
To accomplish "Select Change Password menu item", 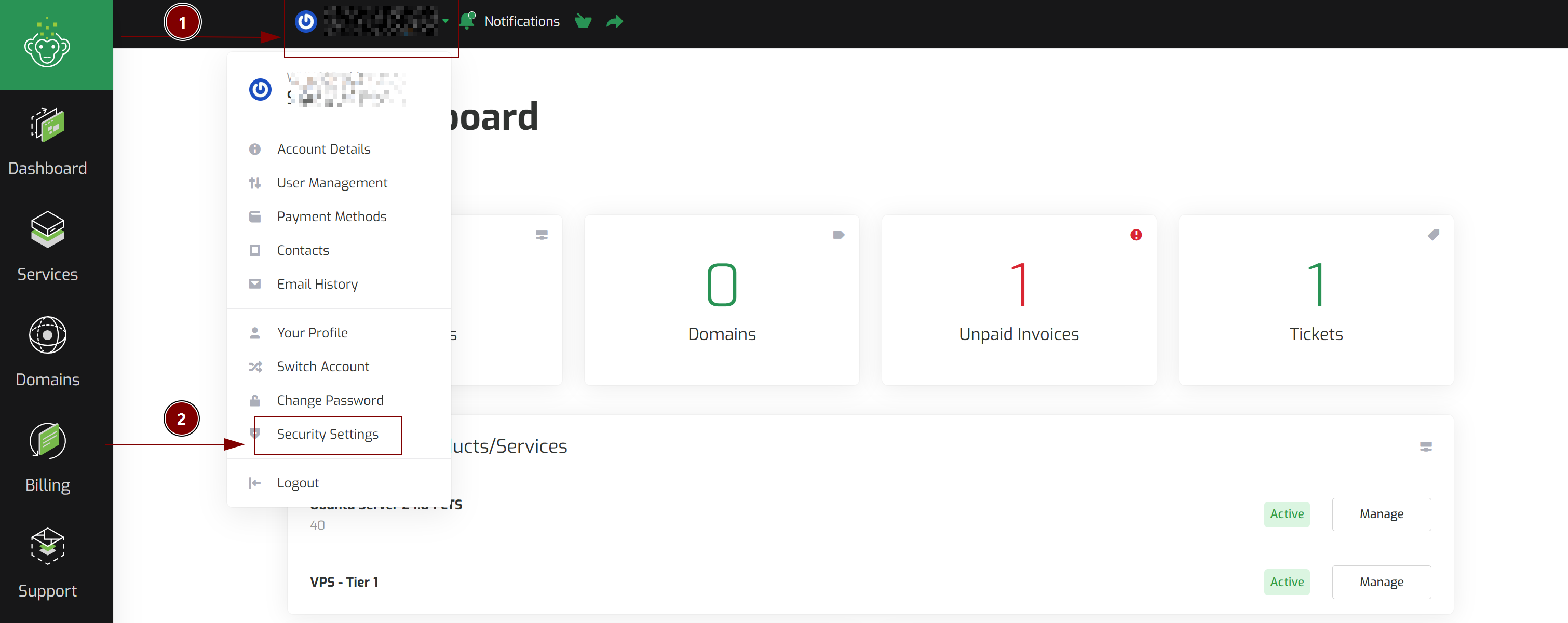I will [x=330, y=400].
